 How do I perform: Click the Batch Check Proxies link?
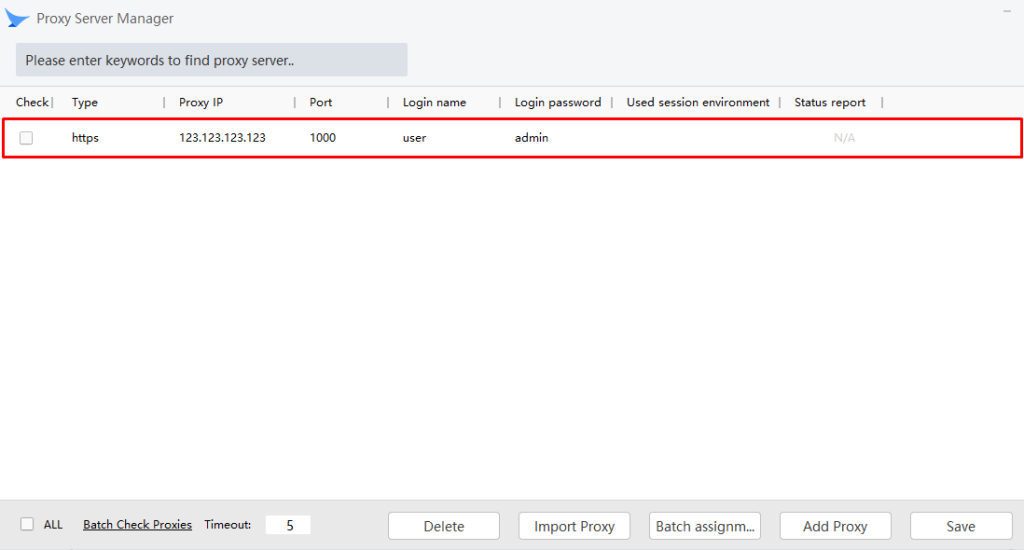pos(137,525)
